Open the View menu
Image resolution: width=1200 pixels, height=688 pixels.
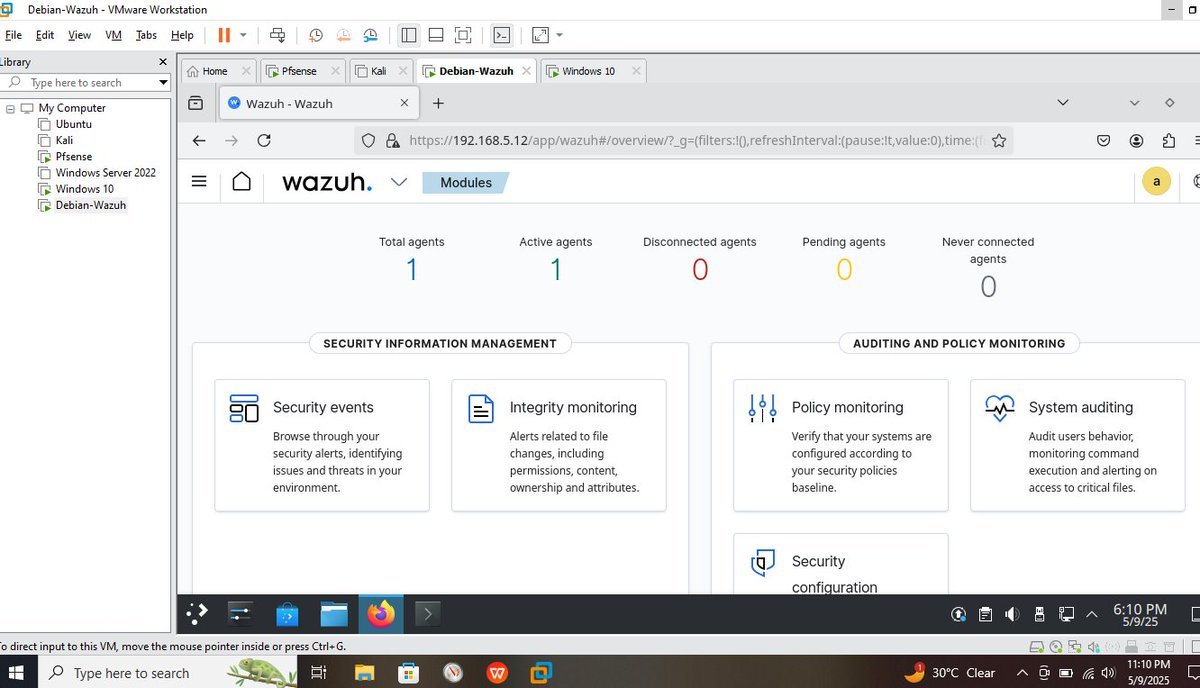79,35
